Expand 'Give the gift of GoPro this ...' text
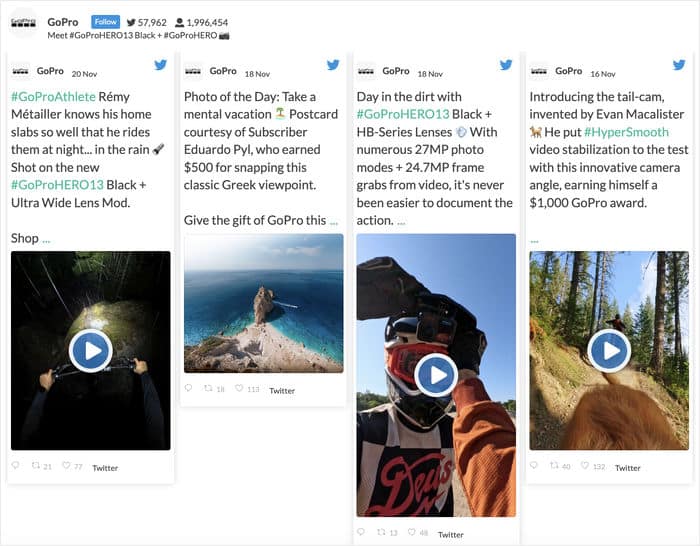This screenshot has width=700, height=546. click(x=334, y=222)
